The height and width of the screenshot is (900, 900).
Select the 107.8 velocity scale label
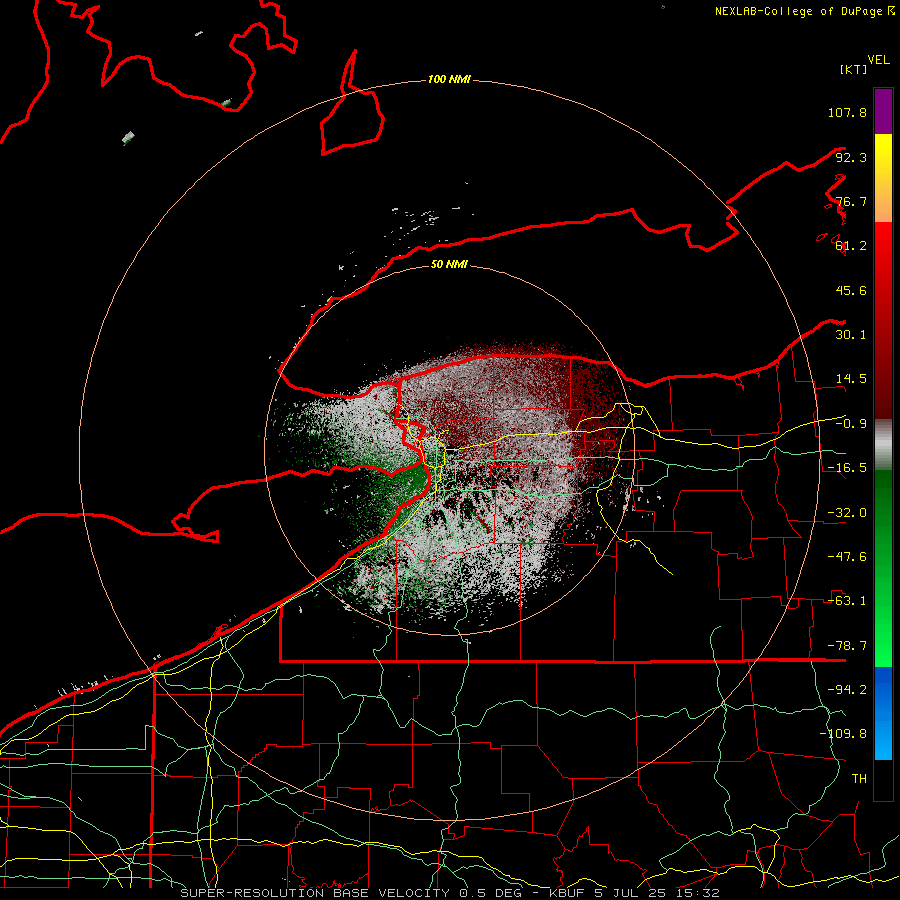(x=847, y=112)
